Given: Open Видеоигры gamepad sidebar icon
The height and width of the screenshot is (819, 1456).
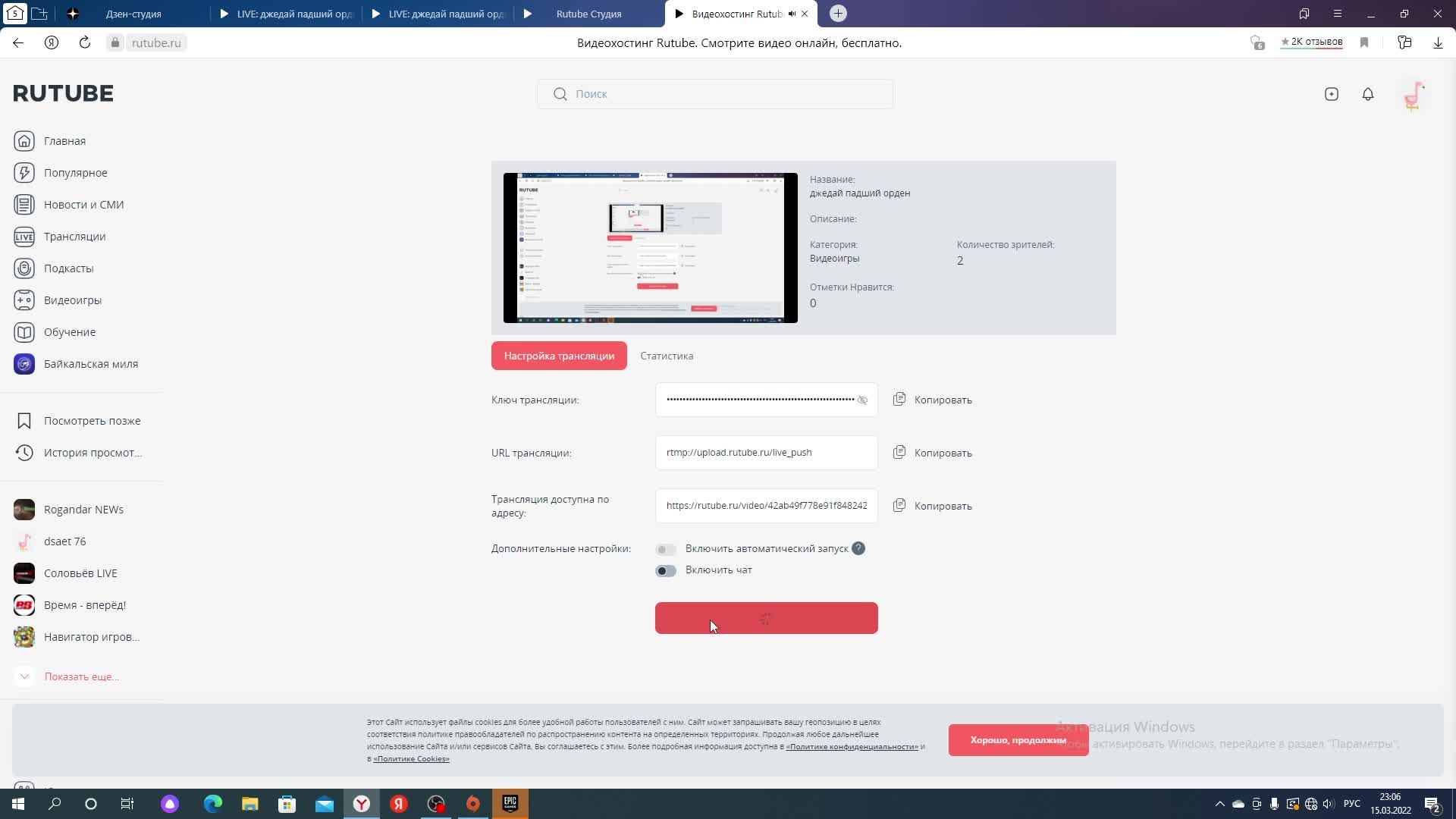Looking at the screenshot, I should 24,300.
